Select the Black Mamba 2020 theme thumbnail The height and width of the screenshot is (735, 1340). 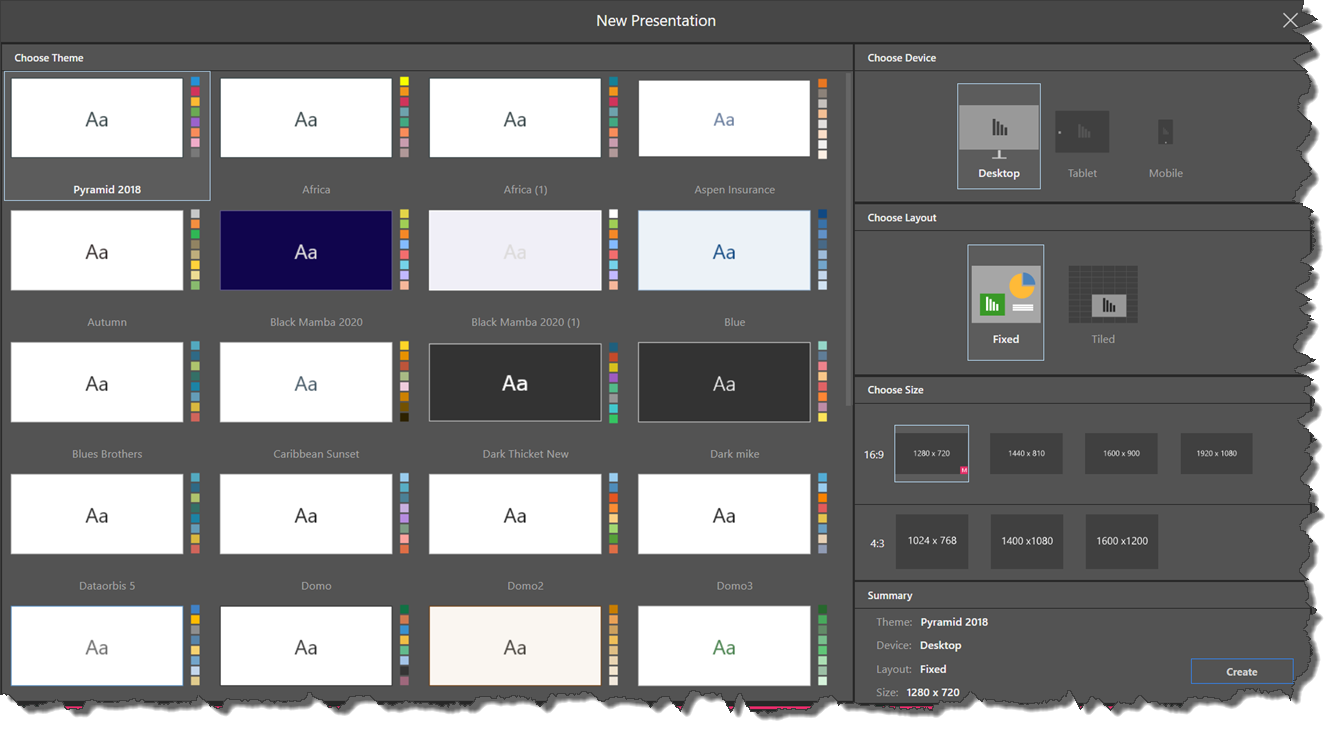[306, 251]
